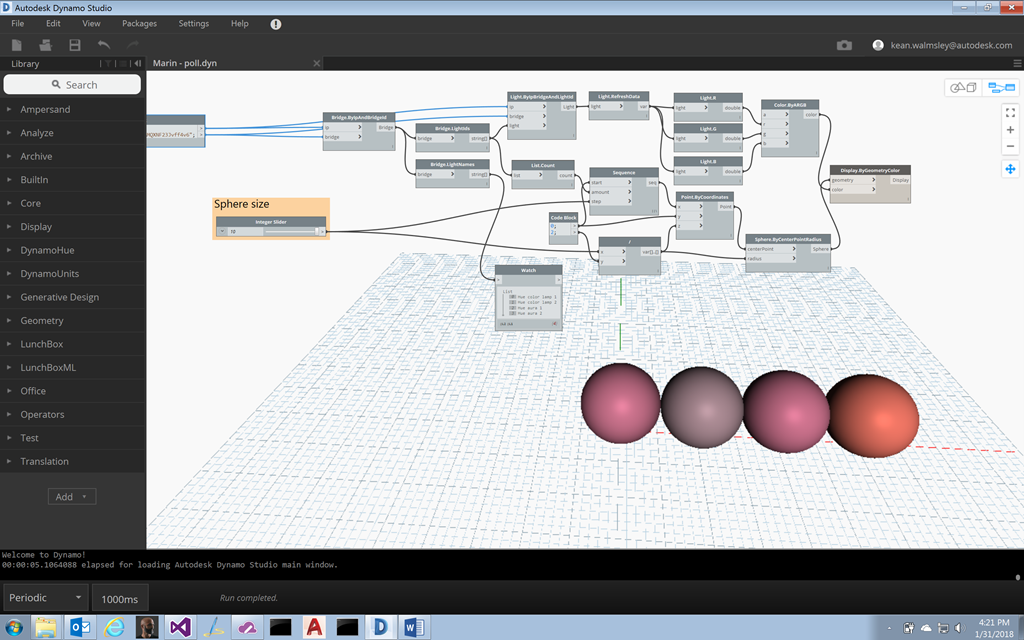
Task: Click the blue Pan mode icon
Action: tap(1010, 169)
